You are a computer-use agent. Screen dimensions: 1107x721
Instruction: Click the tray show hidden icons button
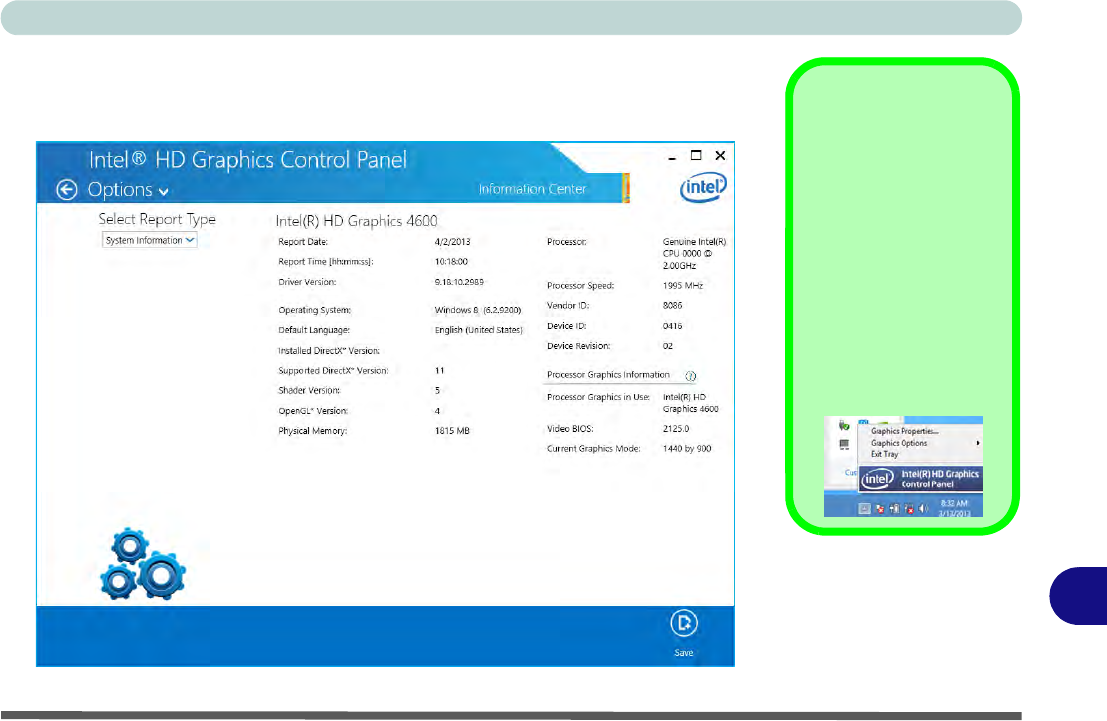point(864,508)
